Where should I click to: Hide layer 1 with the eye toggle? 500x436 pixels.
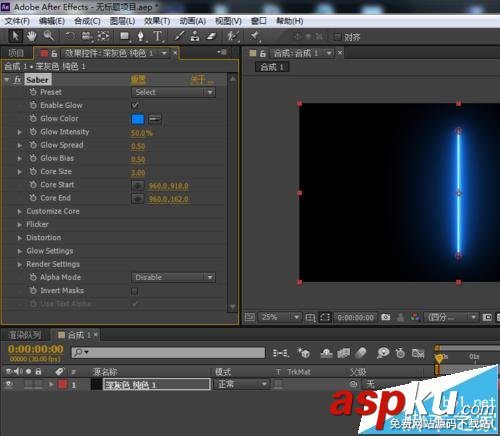pos(9,384)
